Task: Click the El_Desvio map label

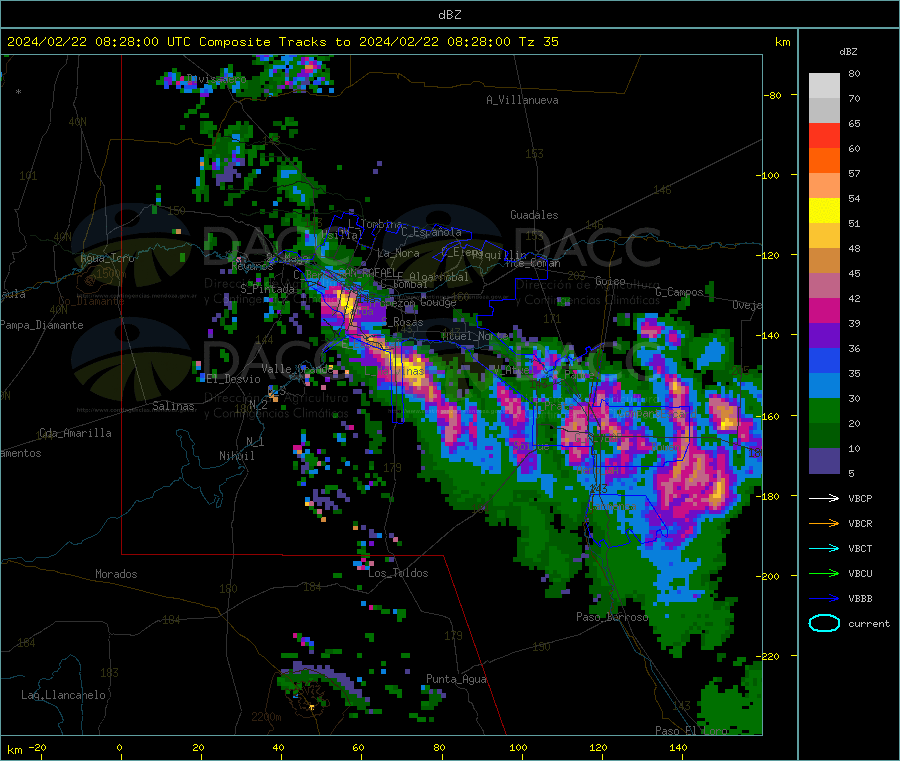Action: pos(233,379)
